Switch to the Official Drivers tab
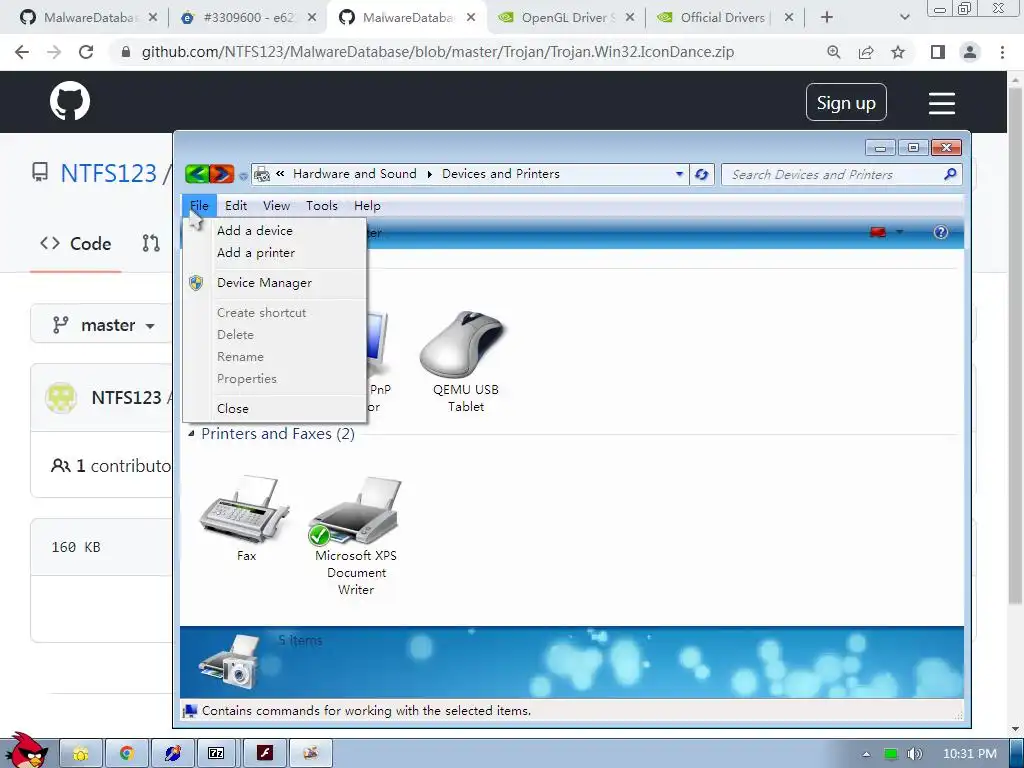This screenshot has height=768, width=1024. pyautogui.click(x=725, y=18)
